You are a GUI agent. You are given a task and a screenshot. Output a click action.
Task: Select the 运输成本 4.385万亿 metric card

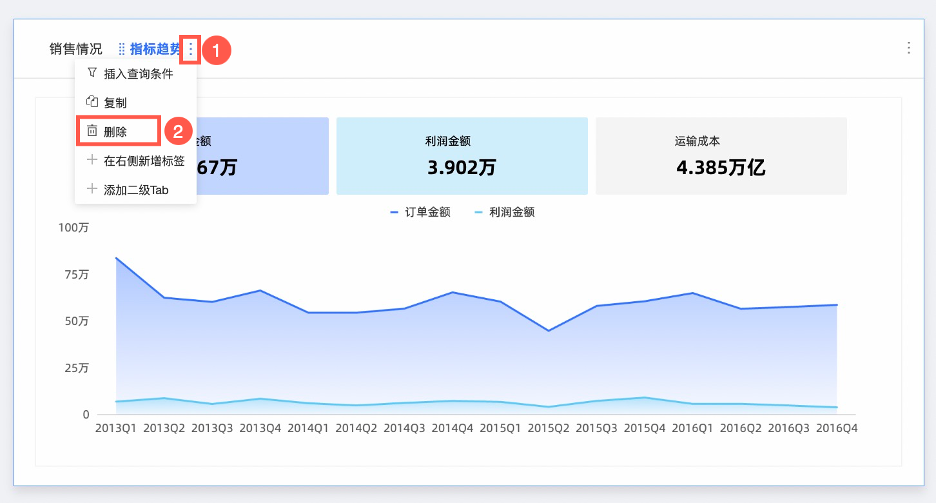coord(721,156)
